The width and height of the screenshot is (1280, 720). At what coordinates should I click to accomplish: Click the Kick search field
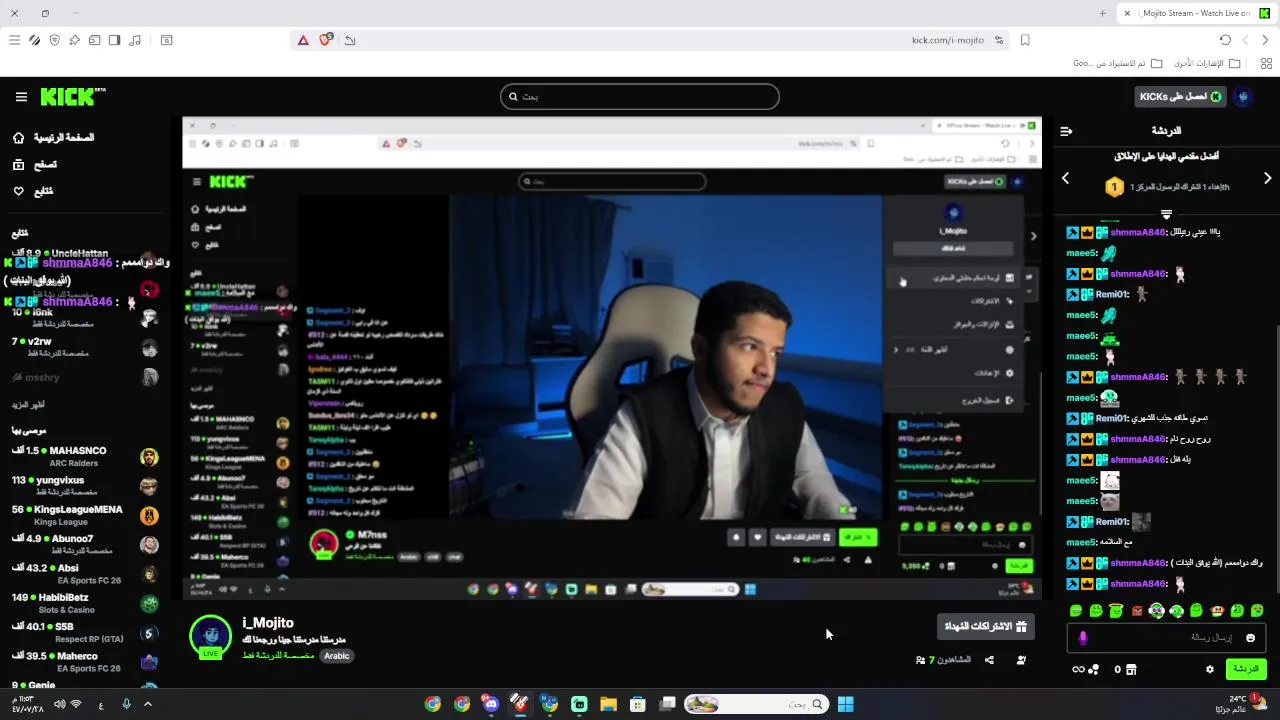[x=640, y=97]
